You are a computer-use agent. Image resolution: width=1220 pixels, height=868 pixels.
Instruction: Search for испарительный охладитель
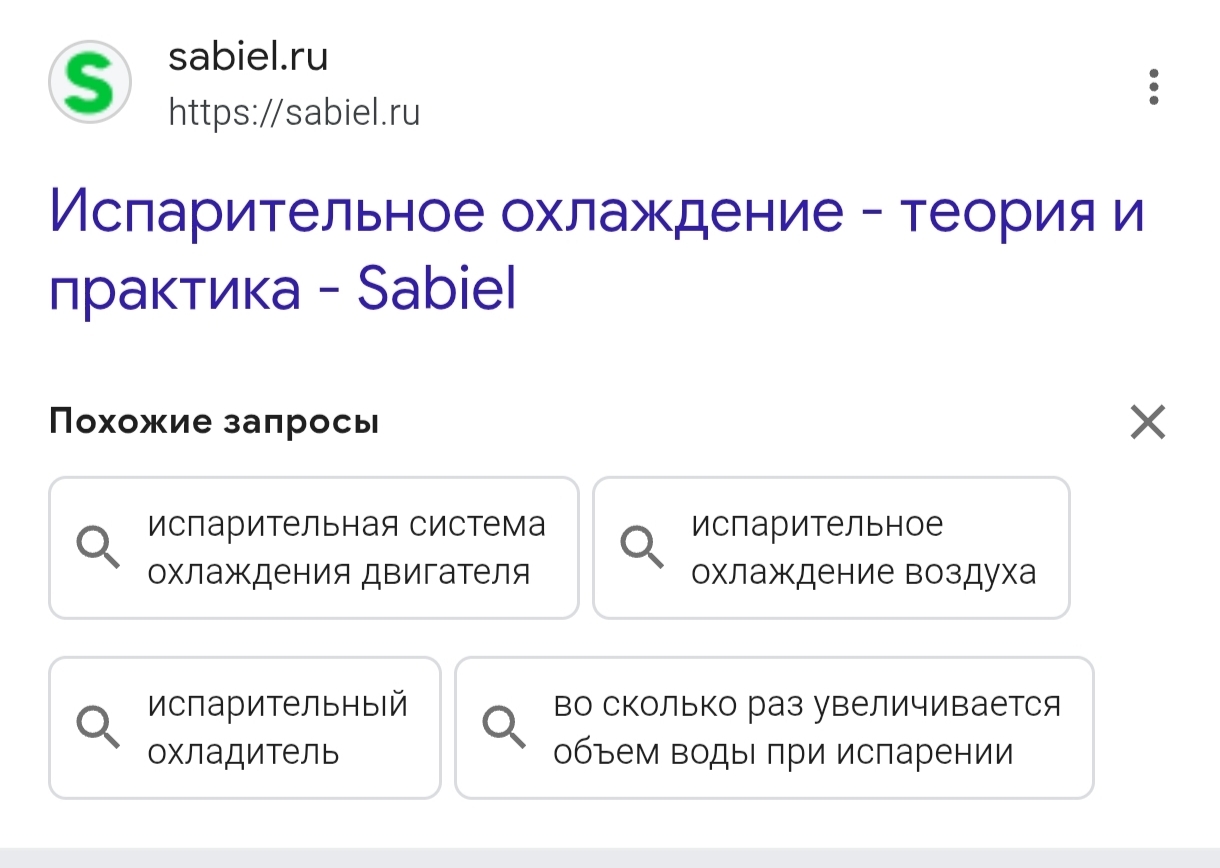[x=277, y=727]
